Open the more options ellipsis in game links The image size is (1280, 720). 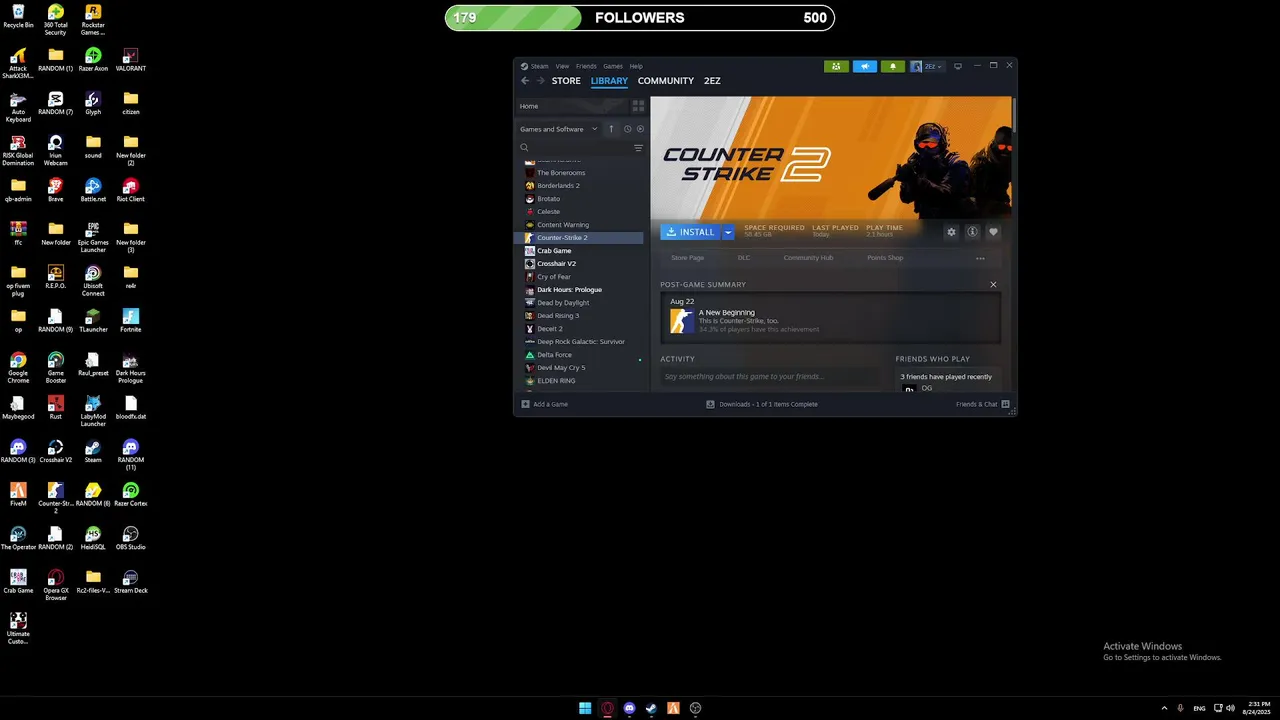click(980, 258)
